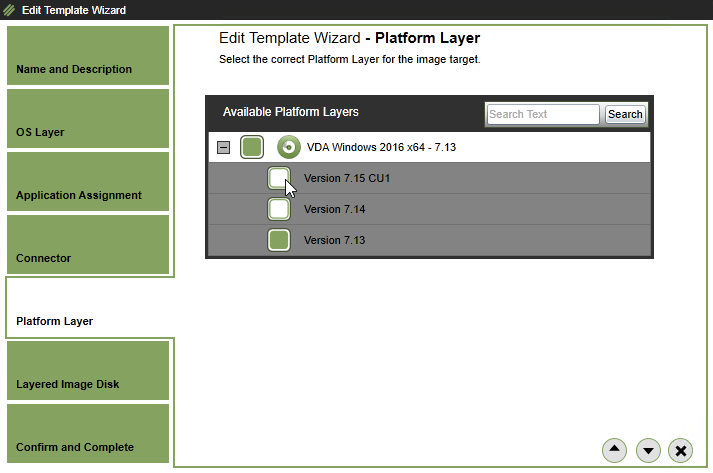Uncheck the Version 7.13 checkbox
Image resolution: width=713 pixels, height=473 pixels.
pos(279,240)
